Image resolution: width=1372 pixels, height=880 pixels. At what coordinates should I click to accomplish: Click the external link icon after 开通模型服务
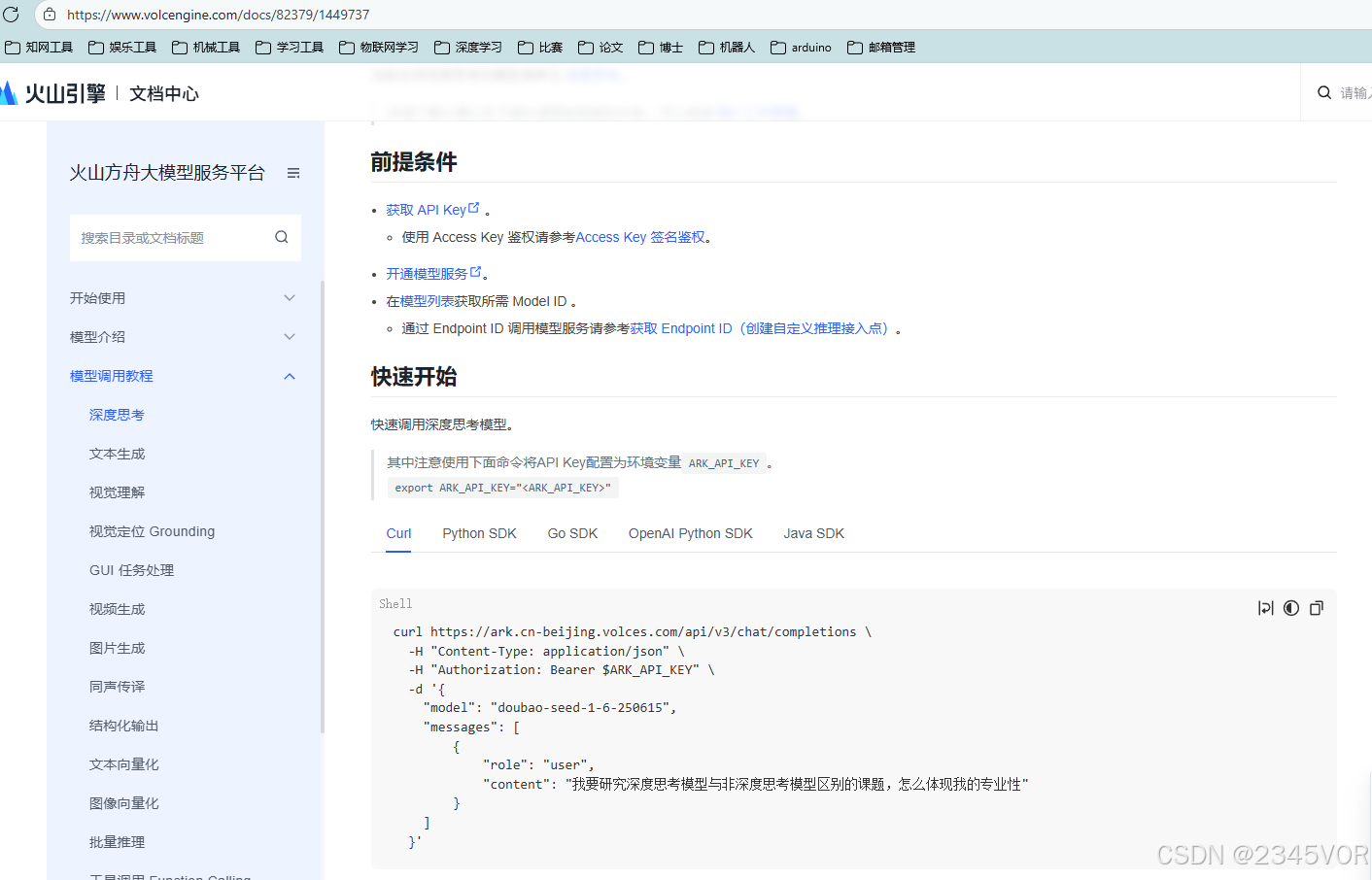coord(476,272)
